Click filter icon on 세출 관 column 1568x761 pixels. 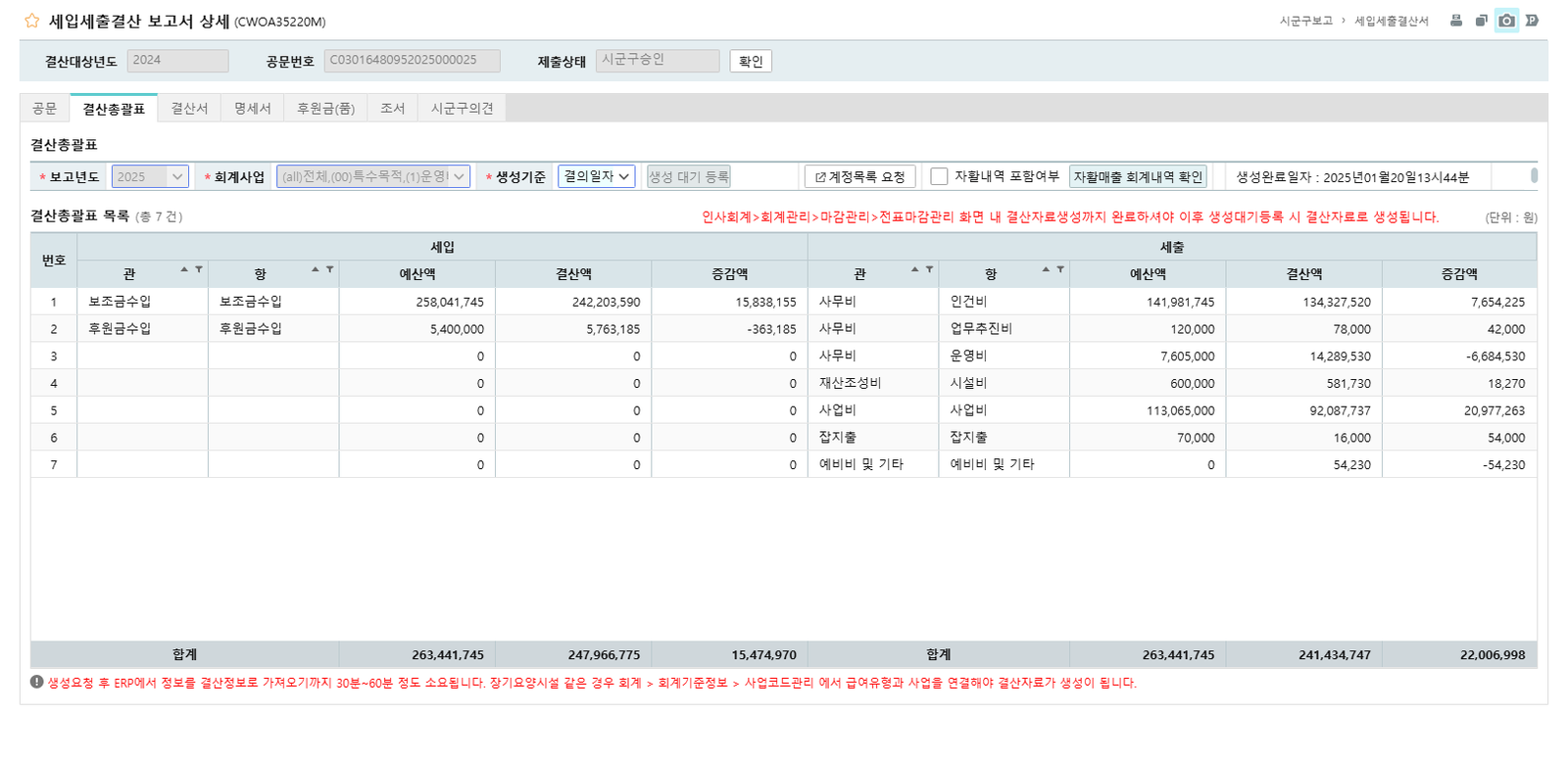[929, 269]
